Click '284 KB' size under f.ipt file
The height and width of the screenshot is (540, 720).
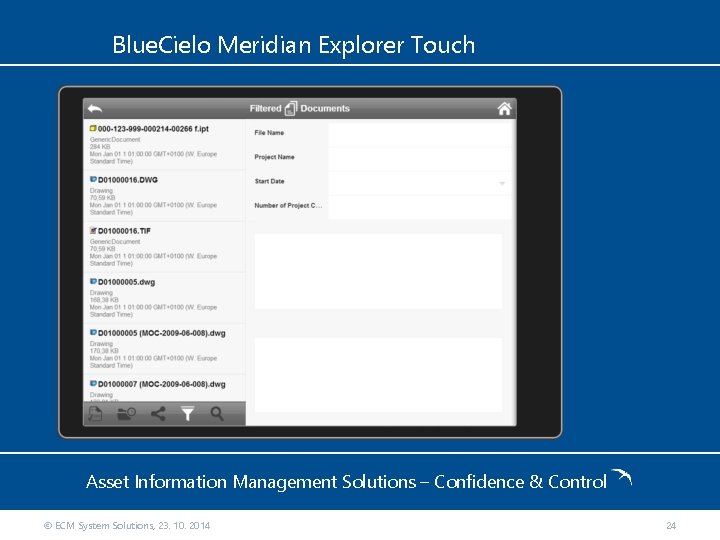pyautogui.click(x=100, y=147)
